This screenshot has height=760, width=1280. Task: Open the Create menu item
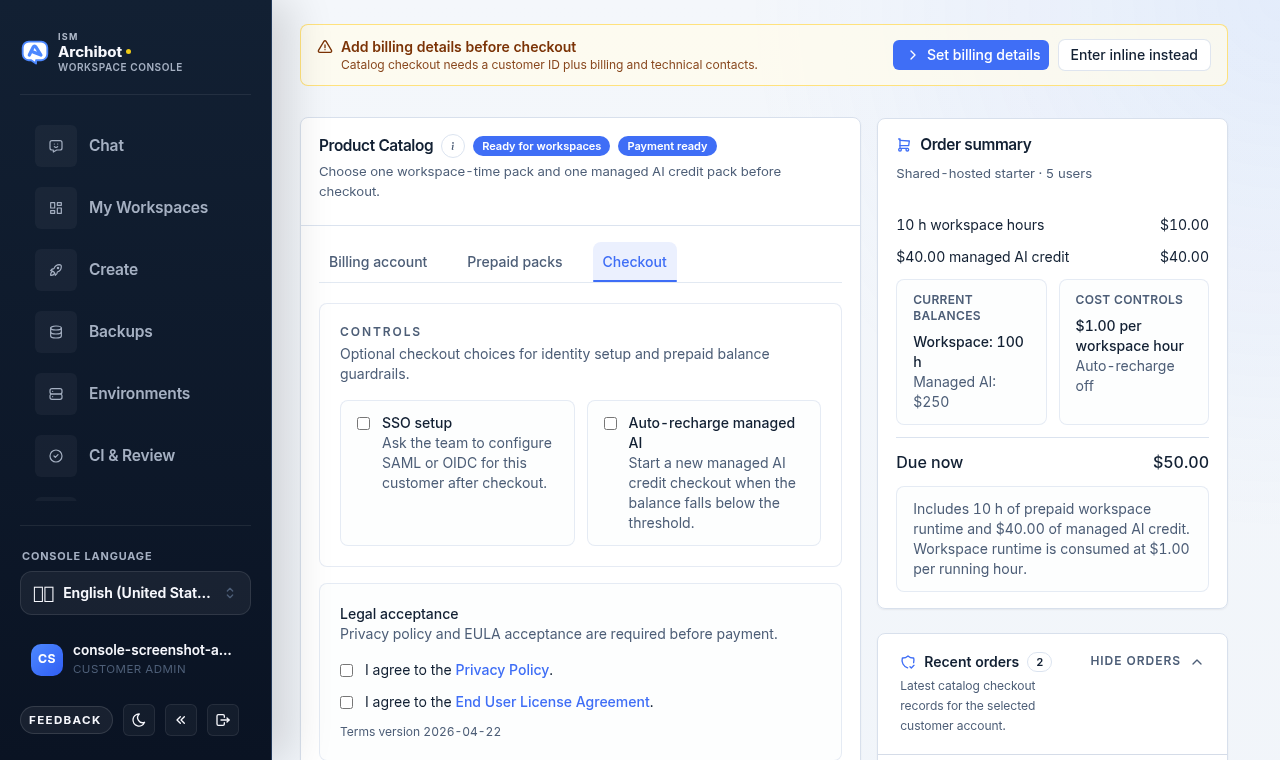[135, 270]
